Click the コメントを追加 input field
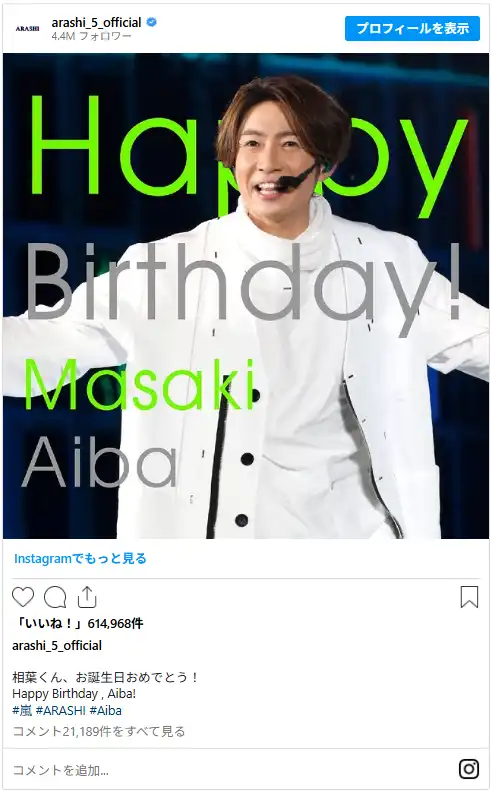491x794 pixels. (x=233, y=770)
